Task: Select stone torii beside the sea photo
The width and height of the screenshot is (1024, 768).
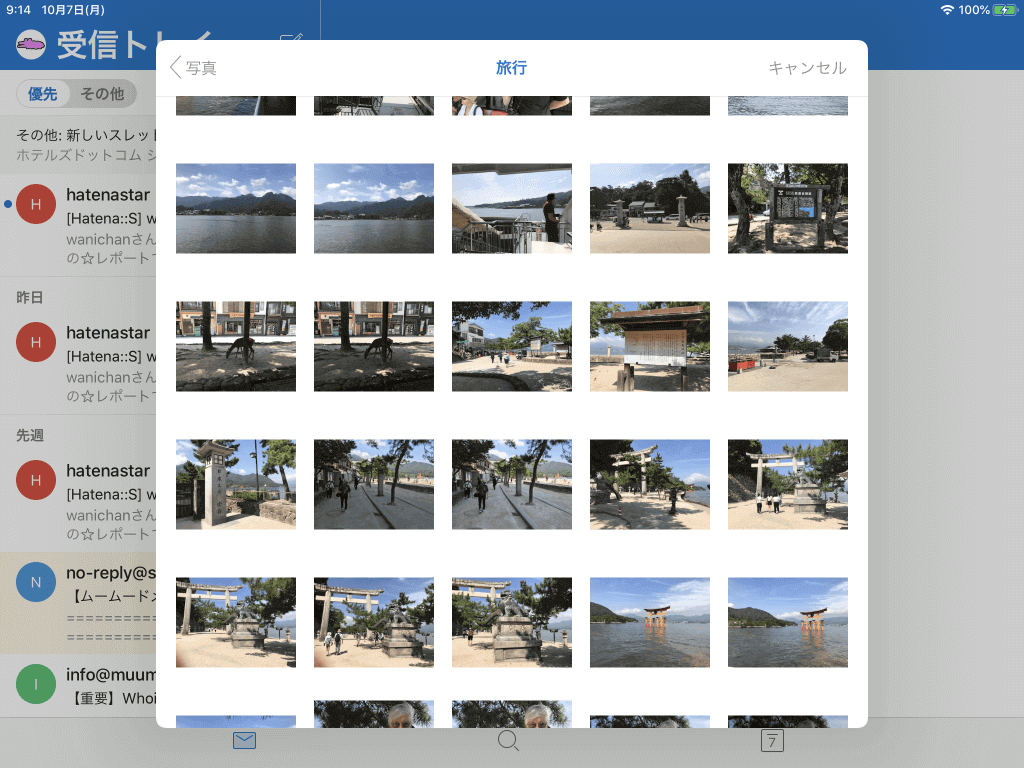Action: click(650, 484)
